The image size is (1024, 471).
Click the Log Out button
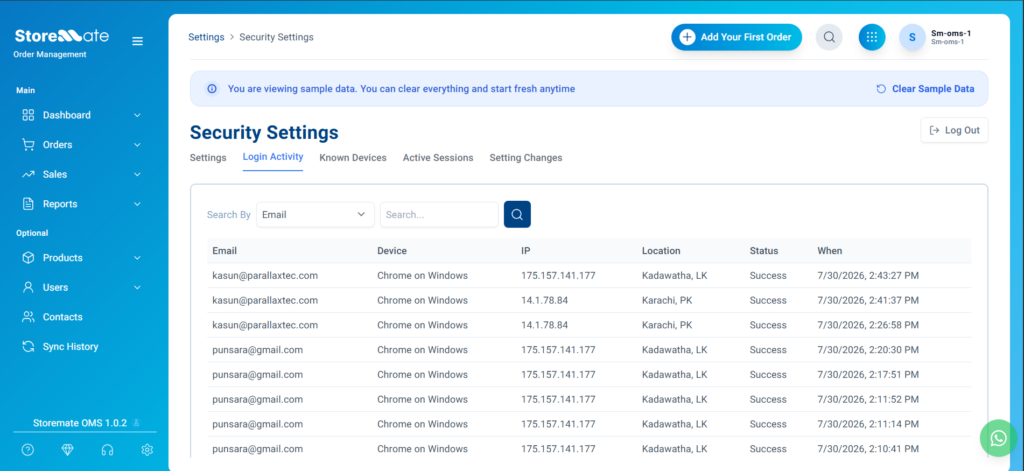[955, 130]
